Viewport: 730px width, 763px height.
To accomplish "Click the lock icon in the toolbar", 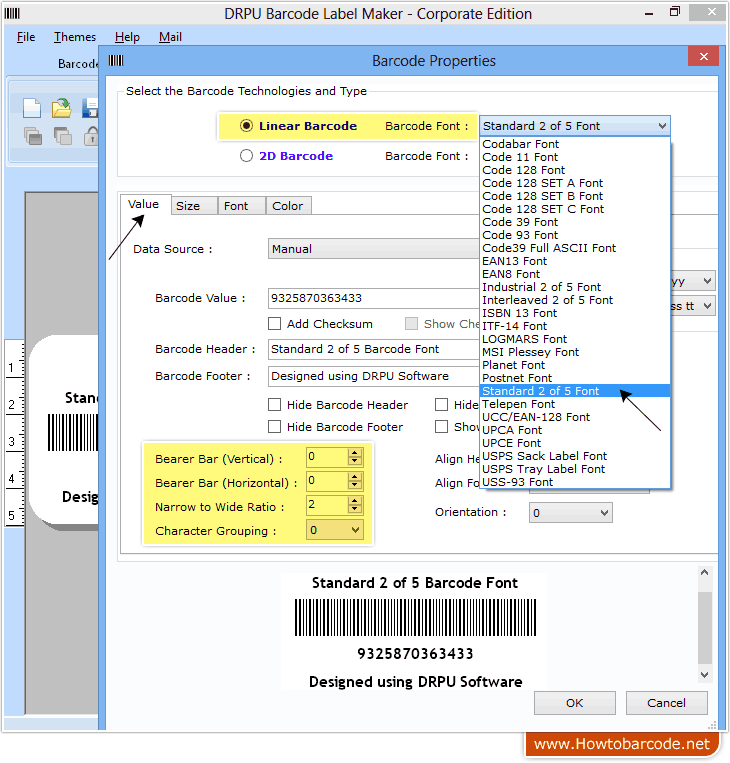I will 92,136.
